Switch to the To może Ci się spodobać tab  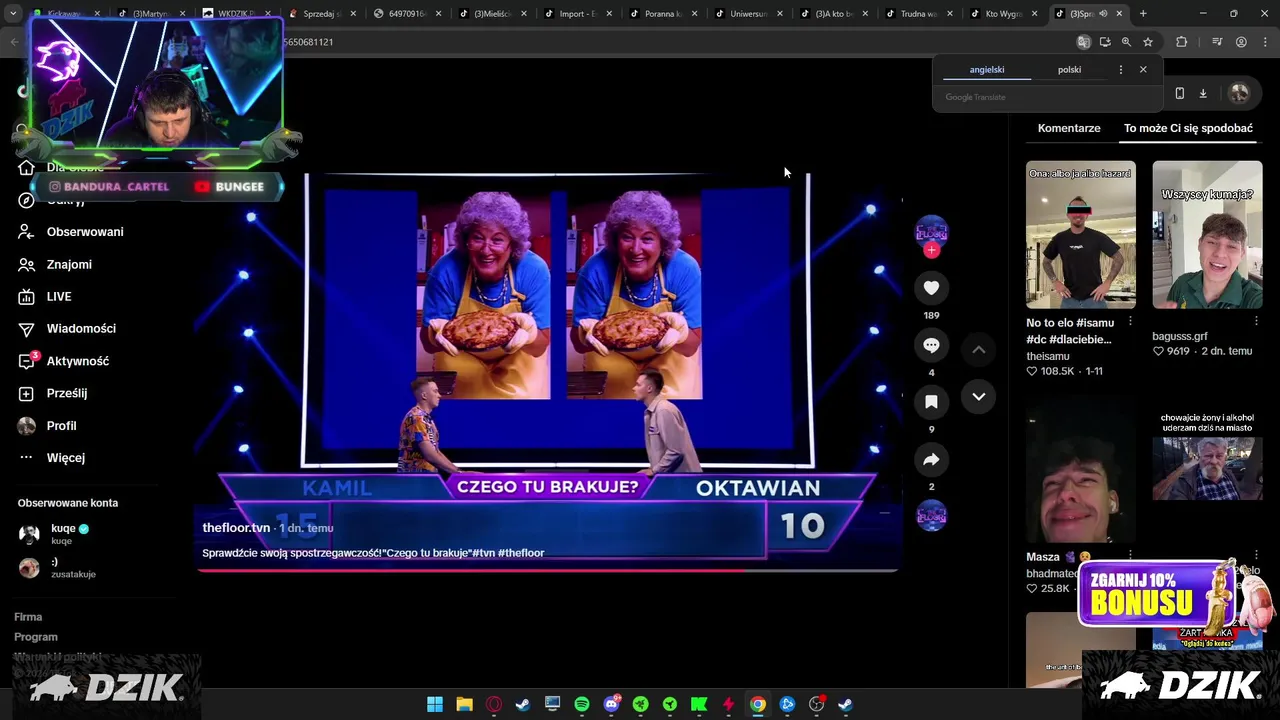(1188, 128)
